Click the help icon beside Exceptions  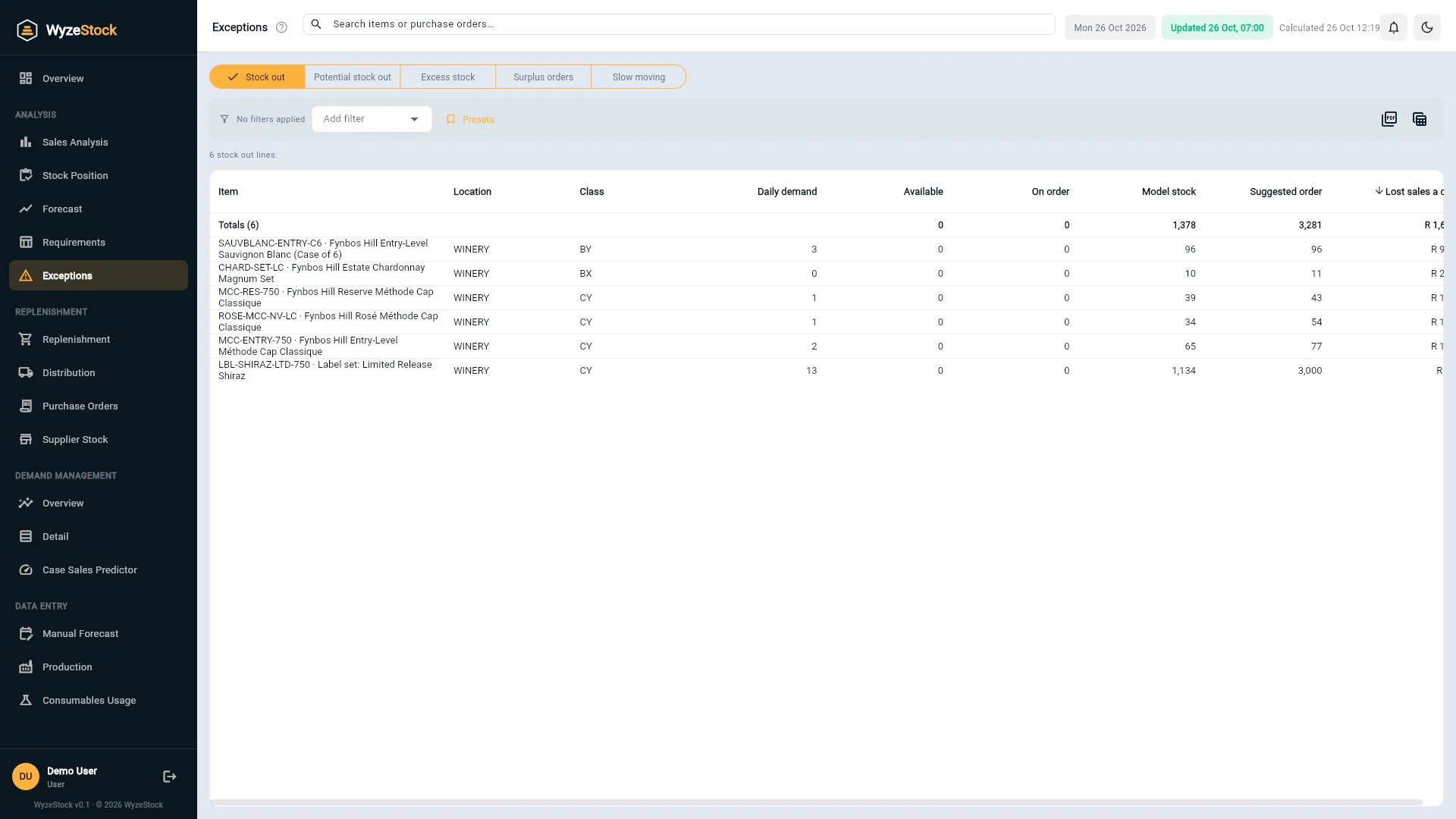coord(281,27)
